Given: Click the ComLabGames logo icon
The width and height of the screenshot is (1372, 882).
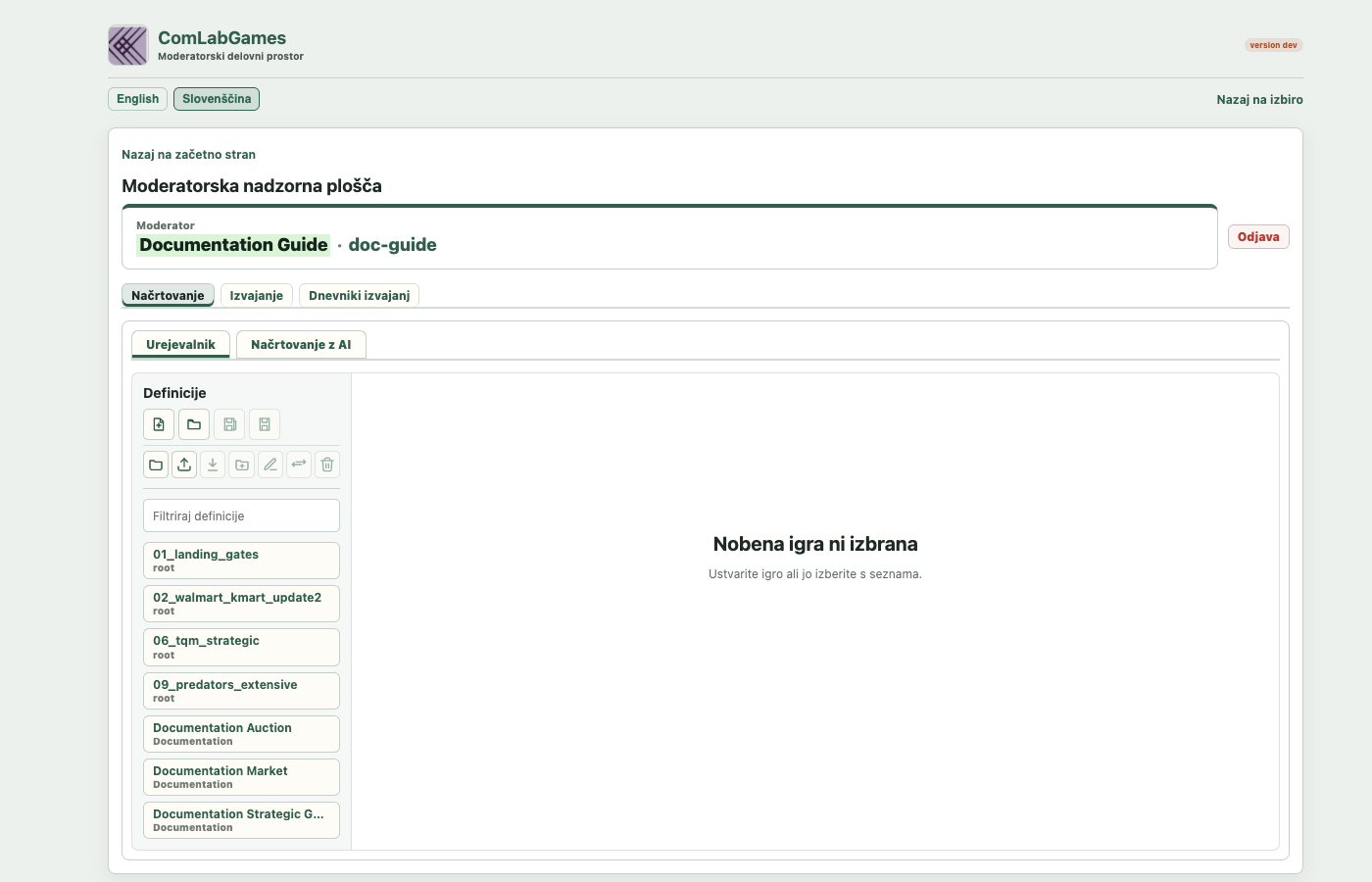Looking at the screenshot, I should pyautogui.click(x=127, y=45).
